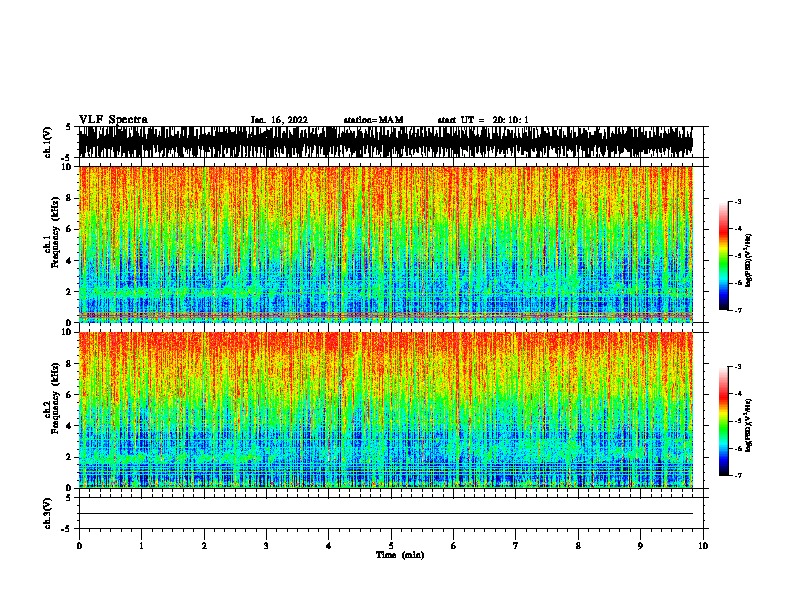Click the time axis tick label 7

point(516,546)
